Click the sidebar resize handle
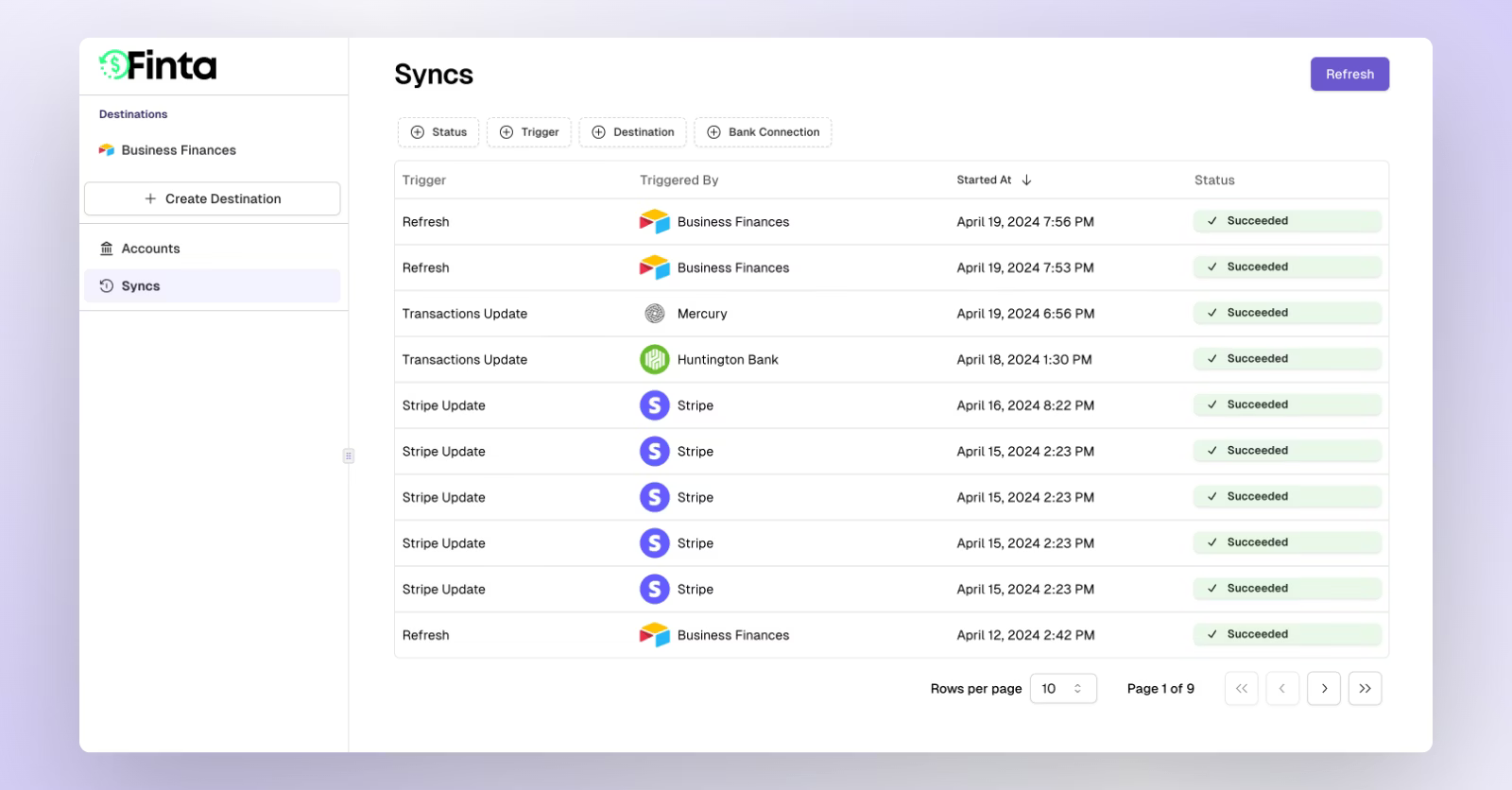The height and width of the screenshot is (790, 1512). coord(349,455)
